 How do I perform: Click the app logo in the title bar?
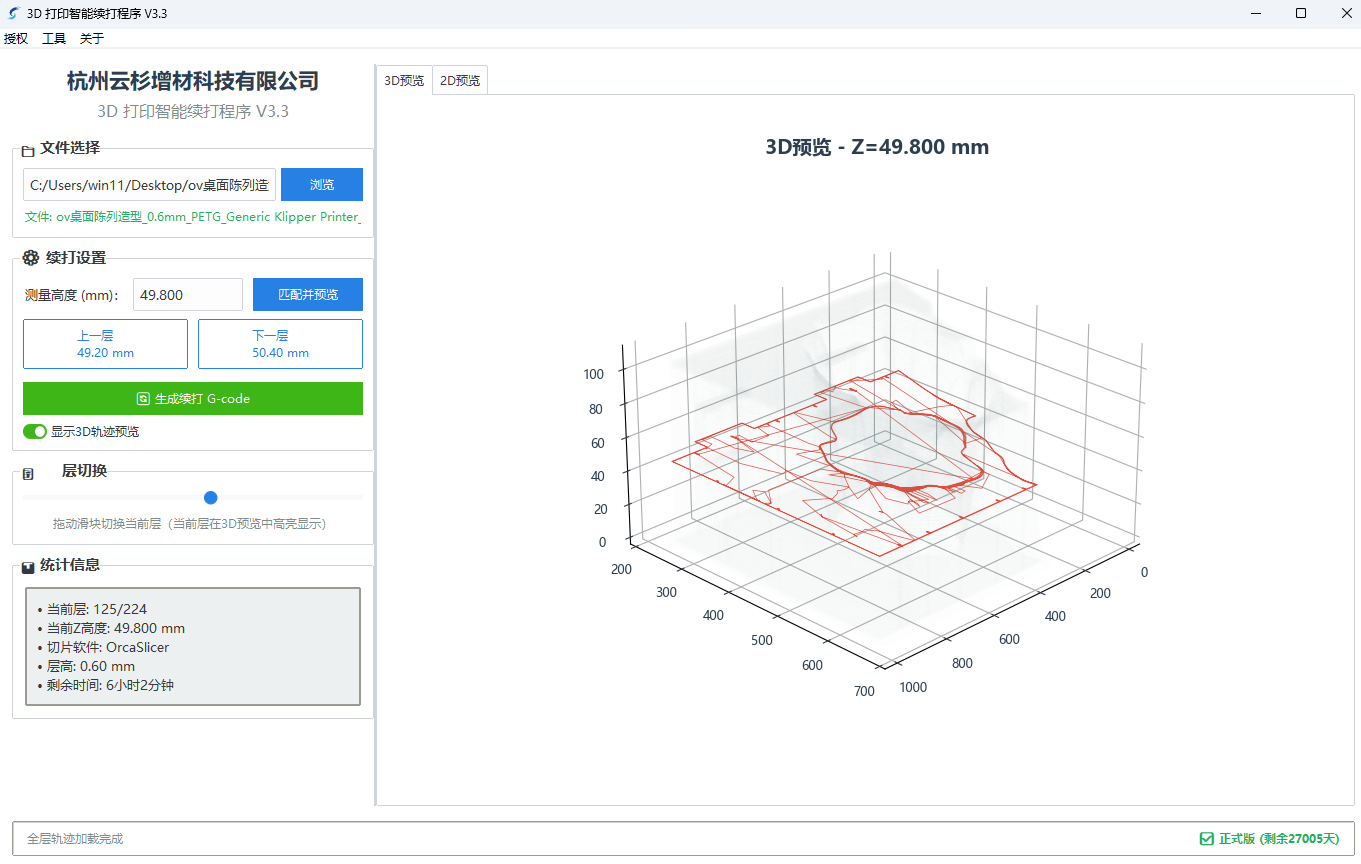[13, 13]
